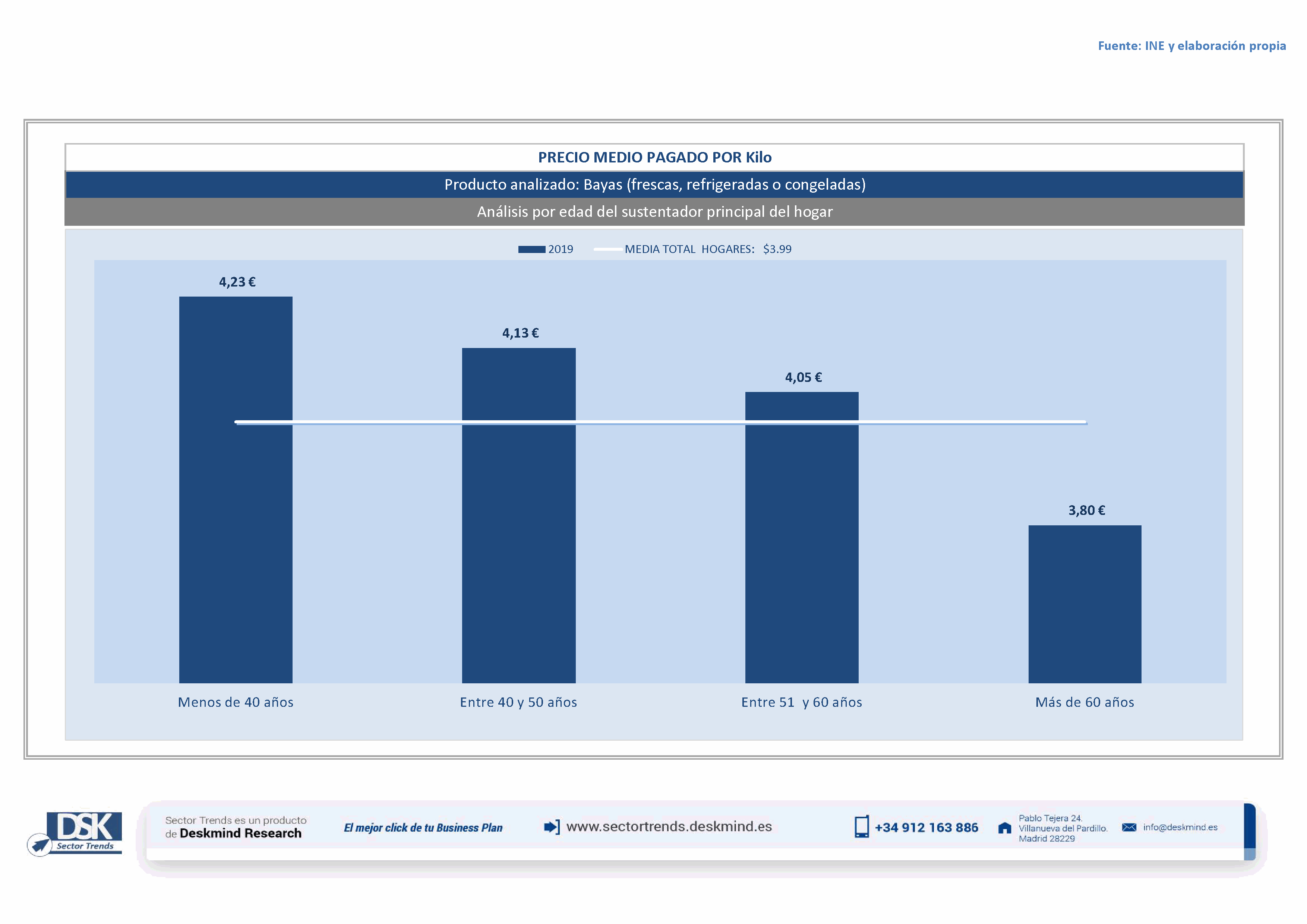Image resolution: width=1307 pixels, height=924 pixels.
Task: Click the envelope email icon
Action: [x=1129, y=827]
